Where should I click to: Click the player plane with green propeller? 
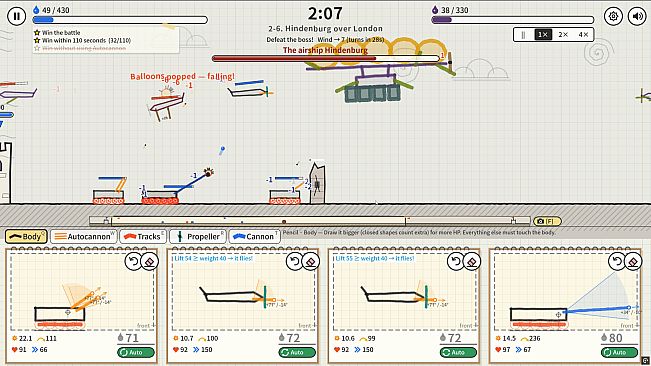click(250, 89)
